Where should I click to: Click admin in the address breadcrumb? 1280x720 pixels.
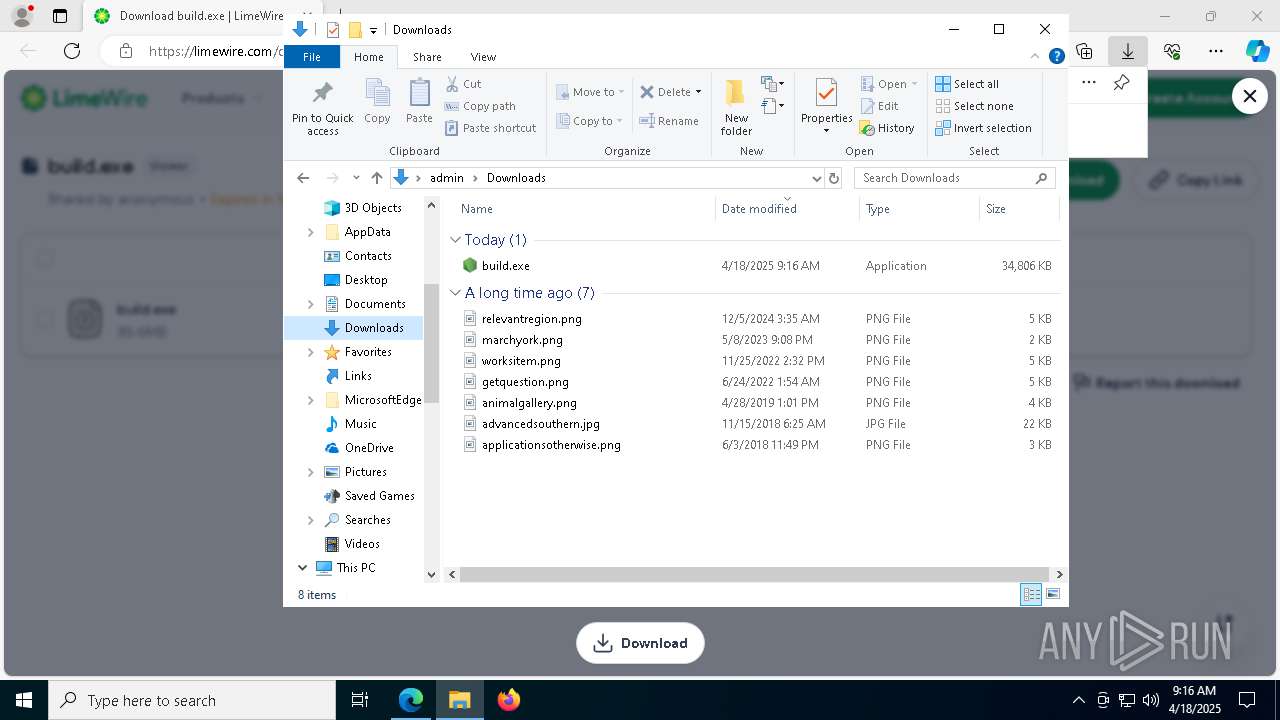447,178
